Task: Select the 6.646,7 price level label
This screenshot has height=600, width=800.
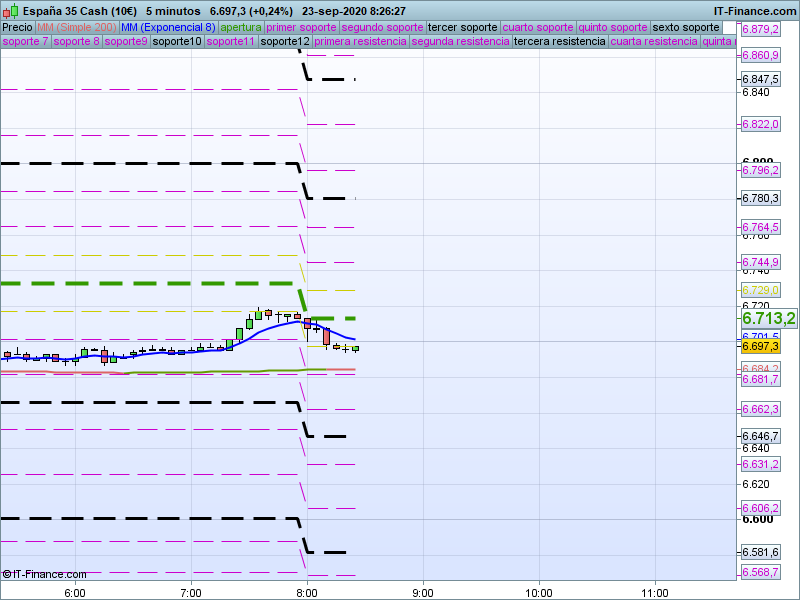Action: (760, 436)
